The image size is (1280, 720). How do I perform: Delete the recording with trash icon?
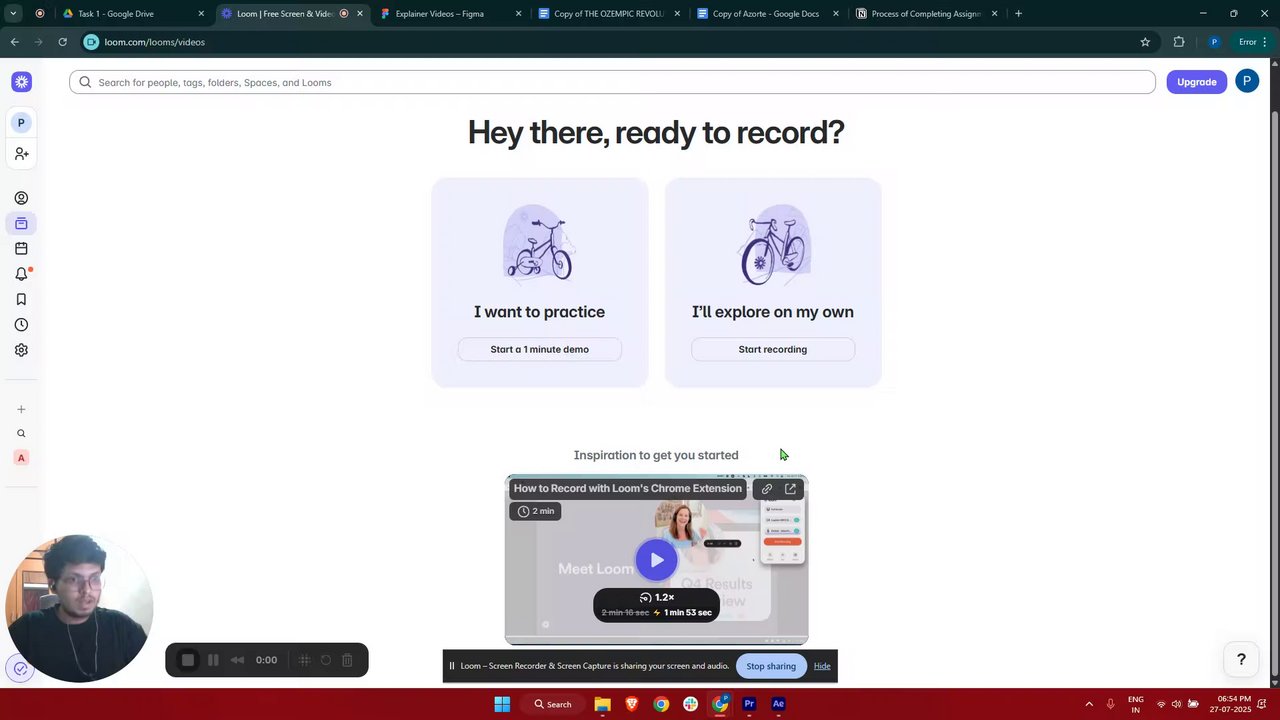(347, 660)
